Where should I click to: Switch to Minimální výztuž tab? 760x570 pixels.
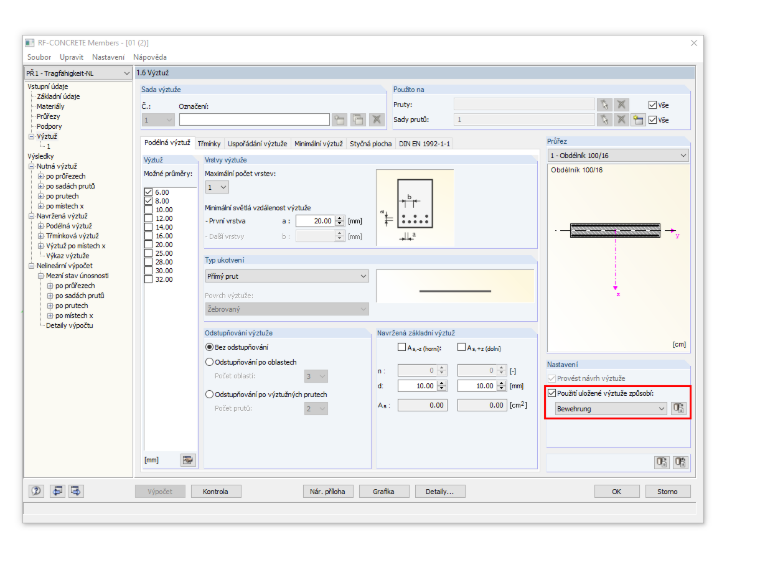(318, 143)
